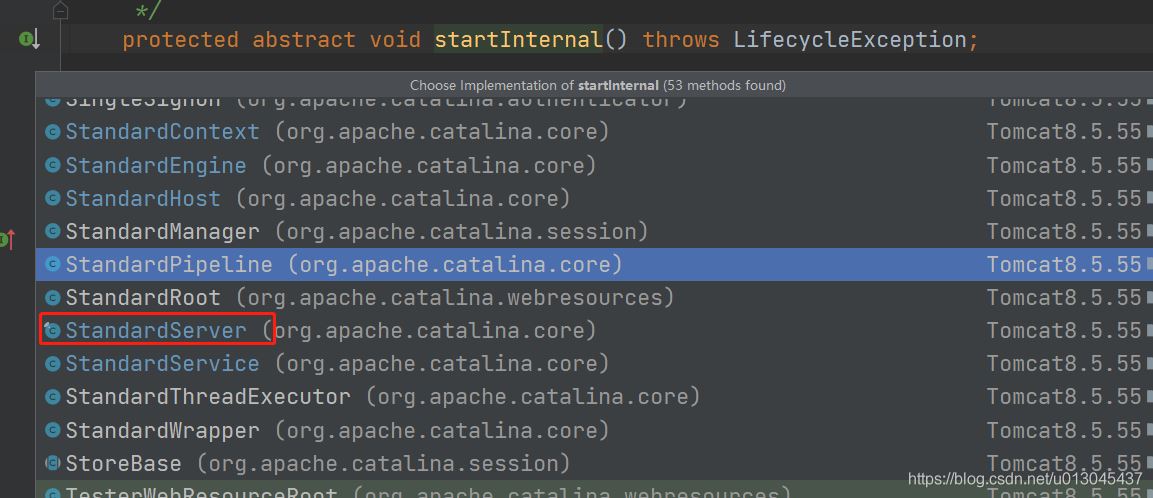This screenshot has width=1153, height=498.
Task: Click the startInternal method name in code
Action: pos(518,40)
